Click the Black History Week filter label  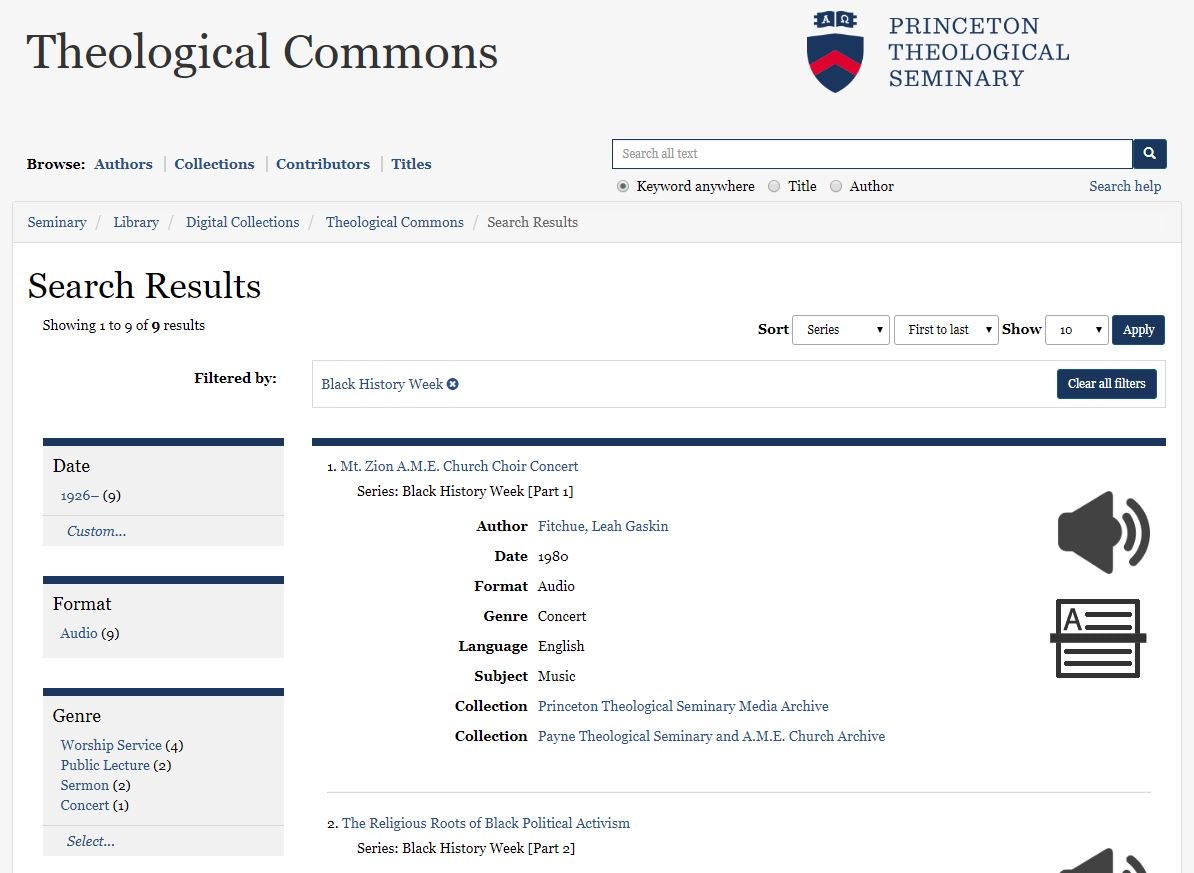(382, 384)
